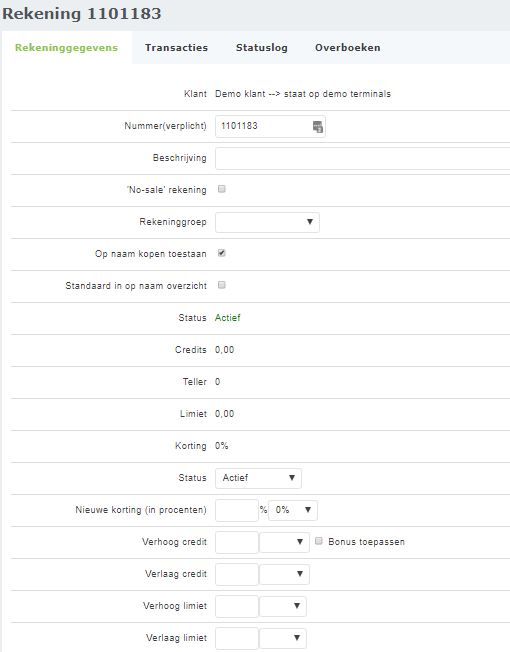
Task: Focus the Beschrijving text field
Action: coord(362,158)
